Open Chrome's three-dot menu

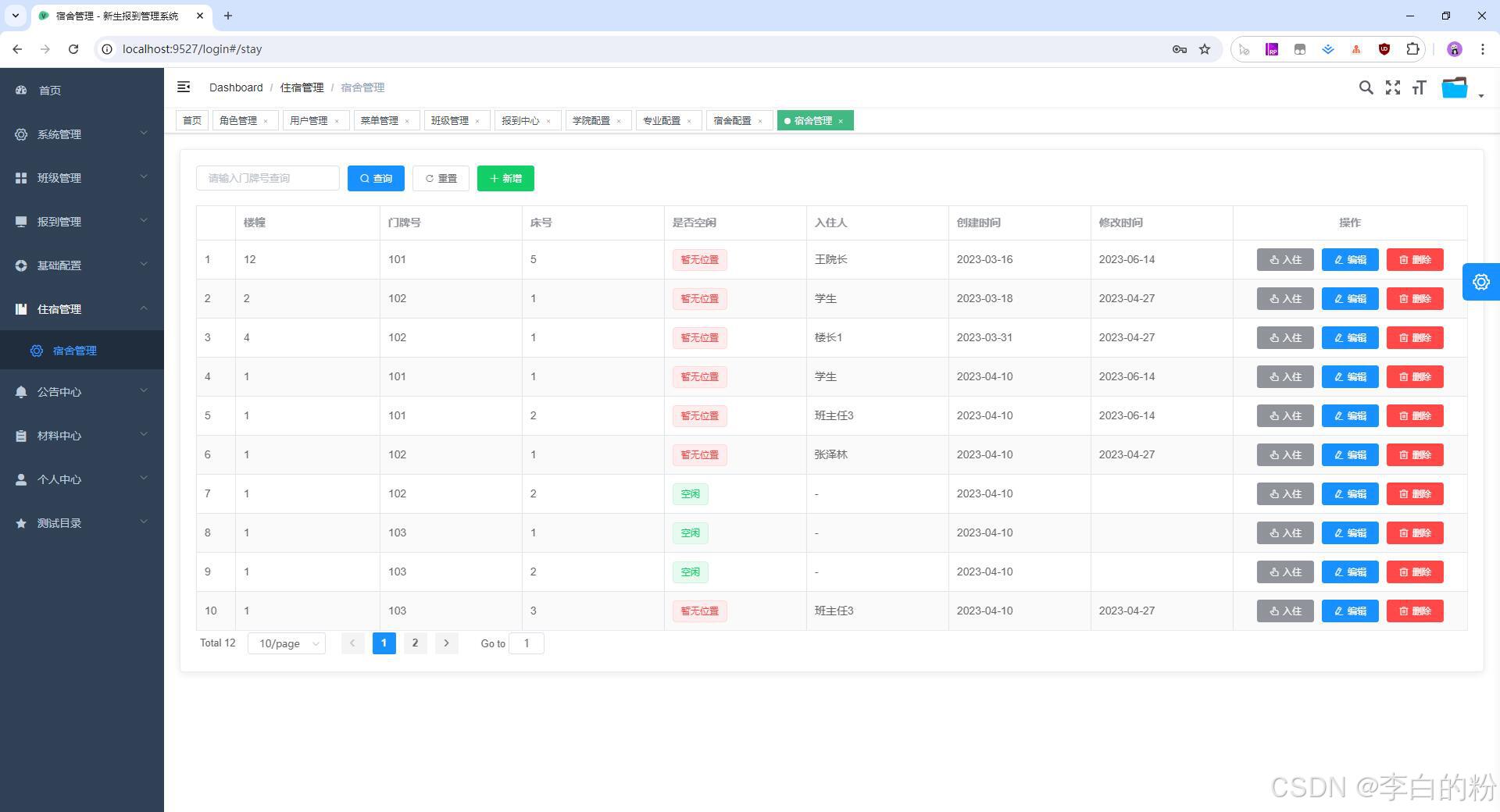pos(1483,49)
